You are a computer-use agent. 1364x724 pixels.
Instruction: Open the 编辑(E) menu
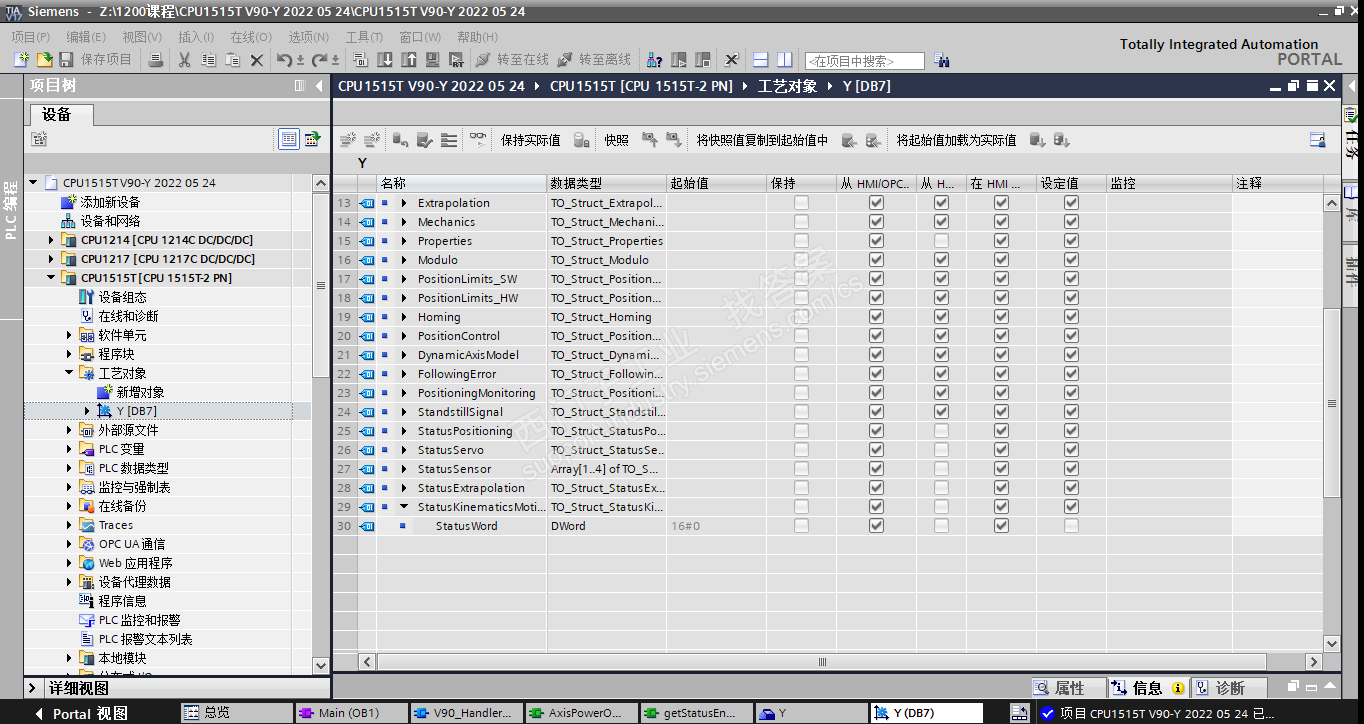(x=86, y=37)
